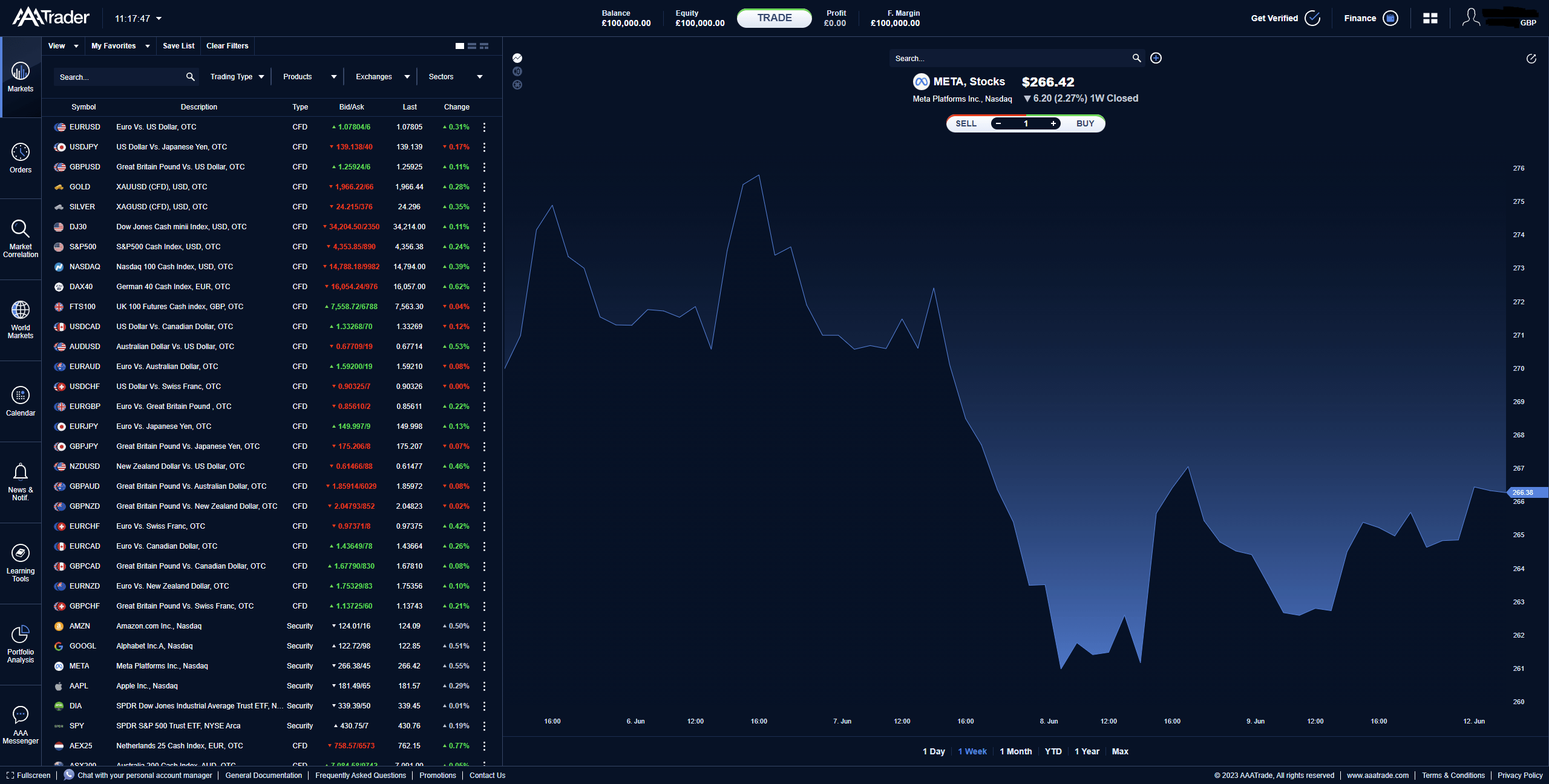Click the edit chart icon at top right
Viewport: 1549px width, 784px height.
click(1531, 59)
